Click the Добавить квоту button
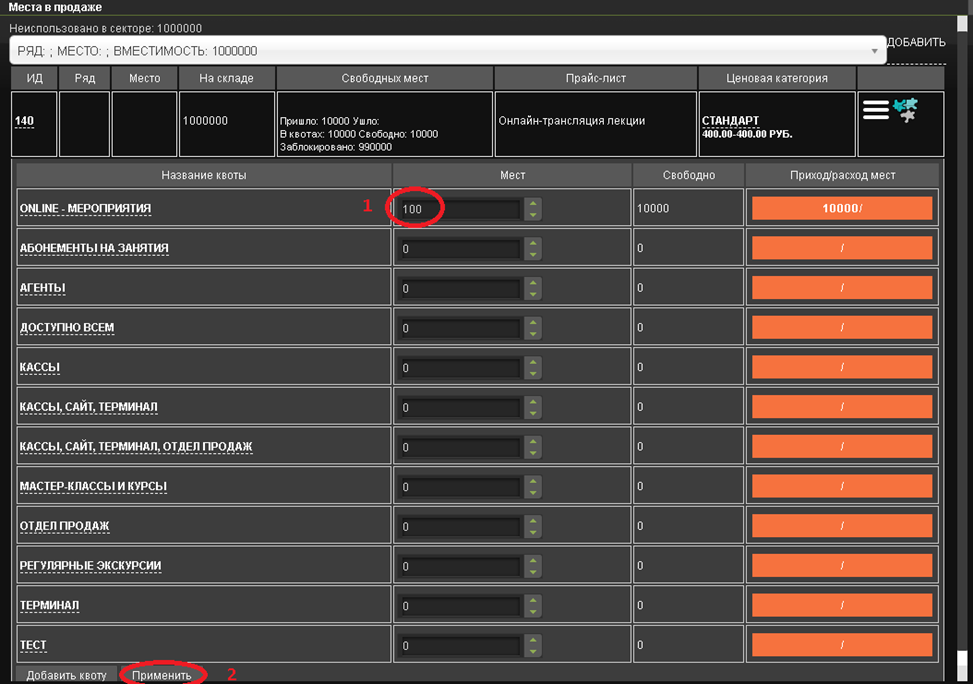Viewport: 973px width, 684px height. click(x=66, y=675)
